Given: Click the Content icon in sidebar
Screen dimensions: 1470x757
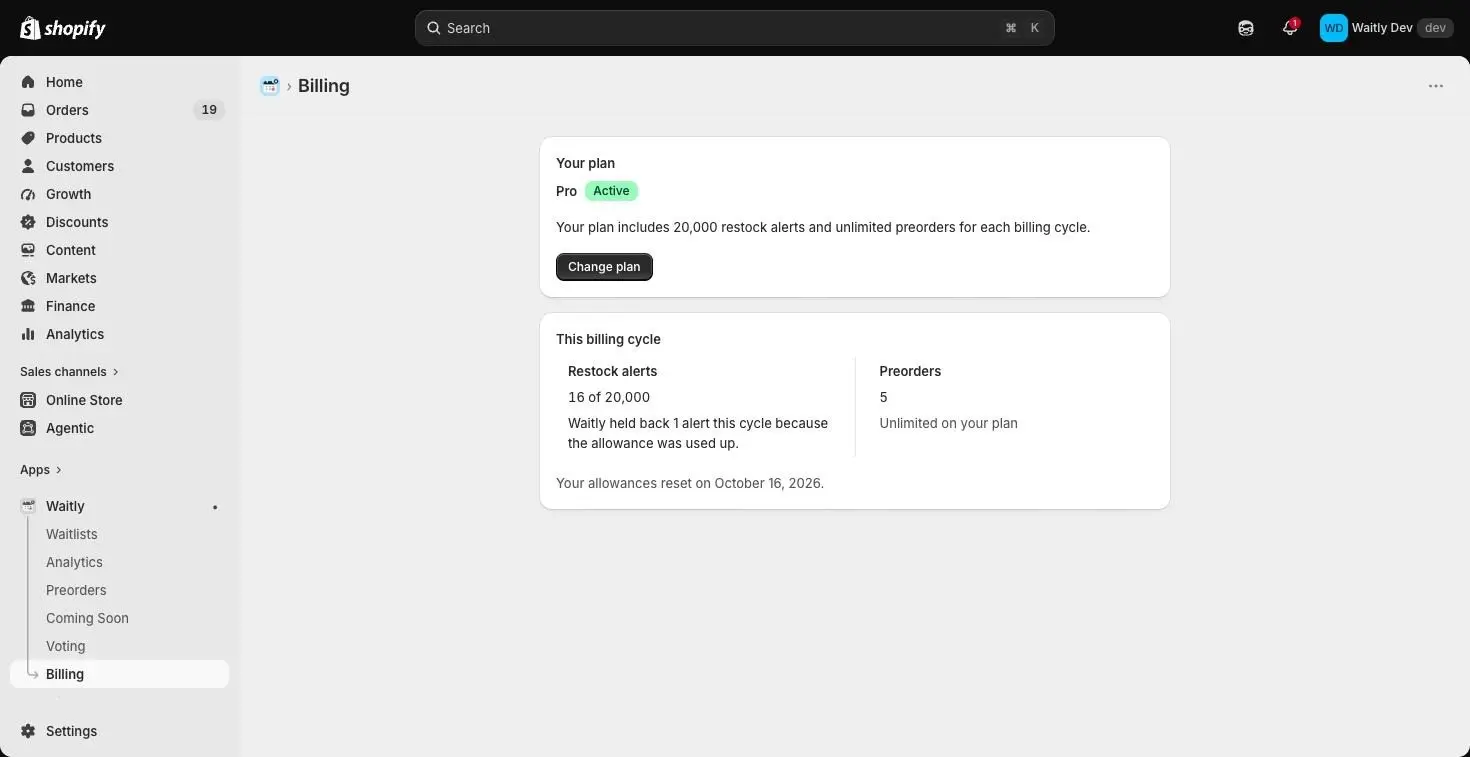Looking at the screenshot, I should coord(28,250).
